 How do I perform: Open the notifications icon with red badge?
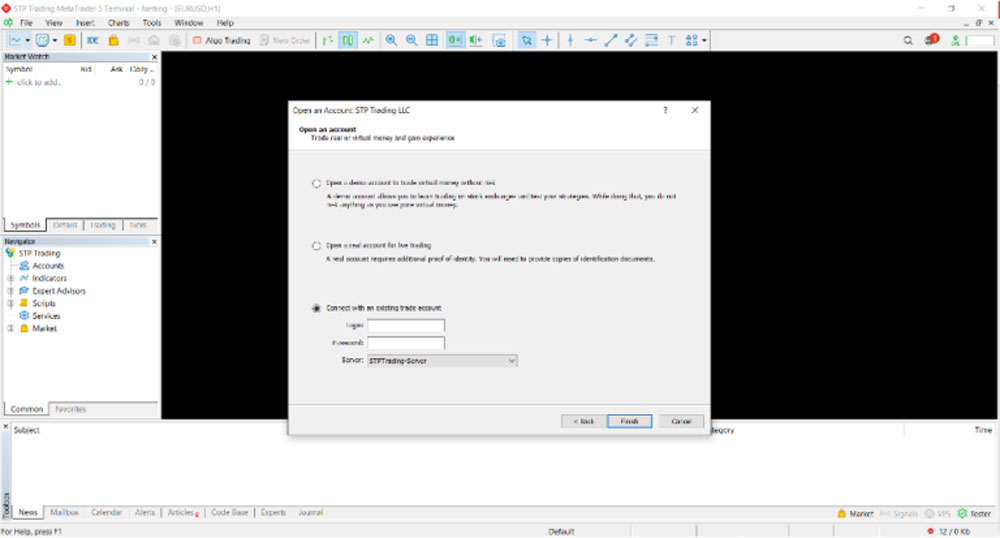[x=931, y=40]
